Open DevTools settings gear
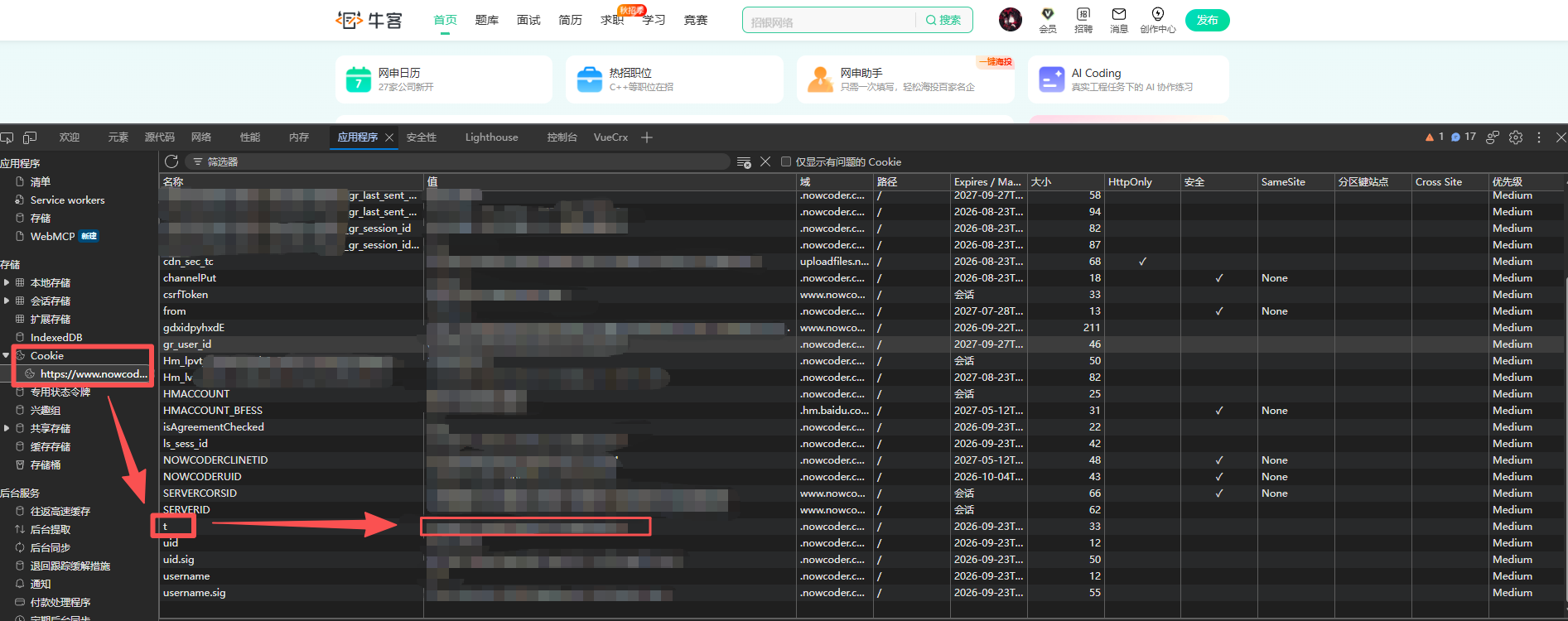 1516,137
